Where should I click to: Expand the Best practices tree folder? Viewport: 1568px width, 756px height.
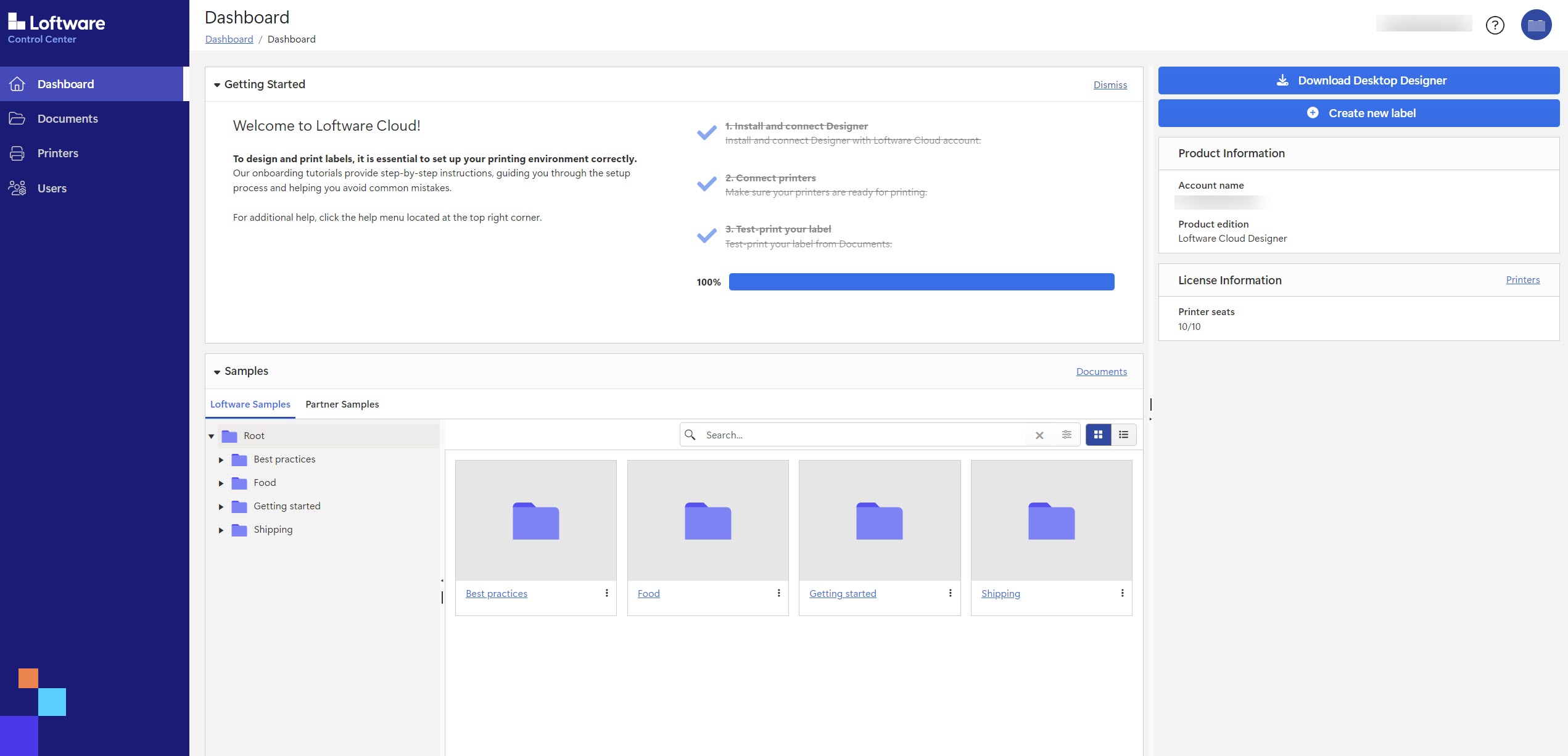(221, 460)
